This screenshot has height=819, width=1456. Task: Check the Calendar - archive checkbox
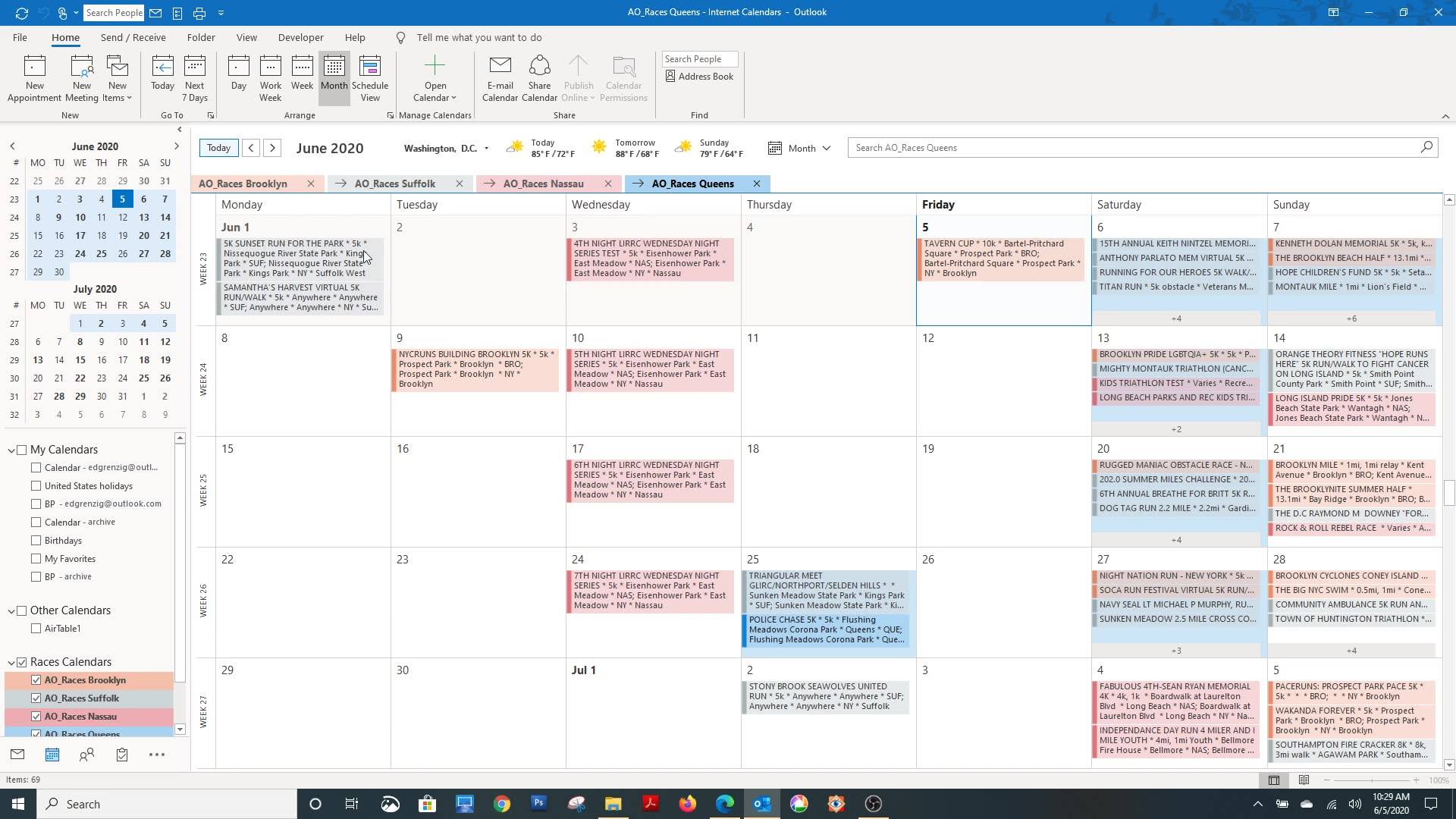36,522
